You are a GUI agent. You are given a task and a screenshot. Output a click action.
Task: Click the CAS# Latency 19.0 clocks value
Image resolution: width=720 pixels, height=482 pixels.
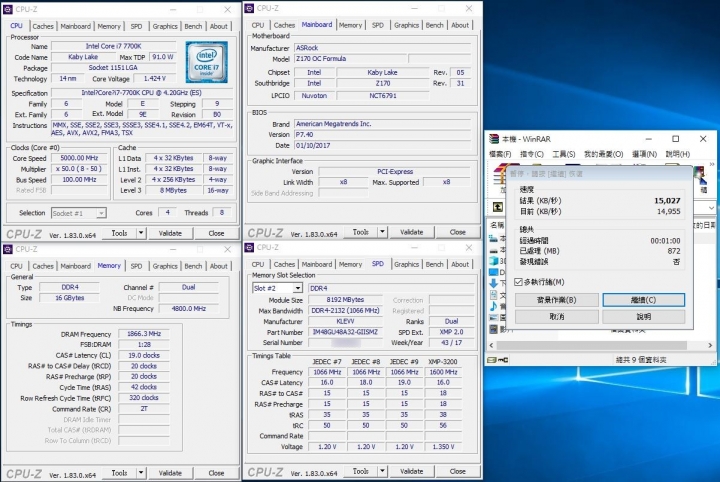(144, 355)
